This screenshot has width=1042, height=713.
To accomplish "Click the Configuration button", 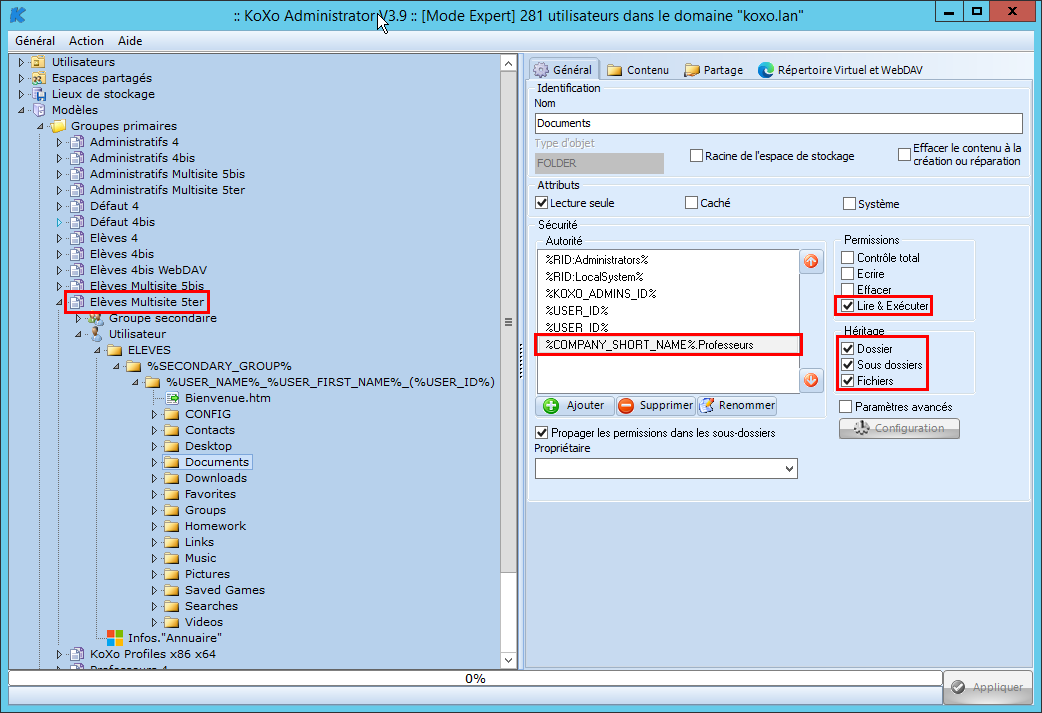I will click(x=899, y=428).
